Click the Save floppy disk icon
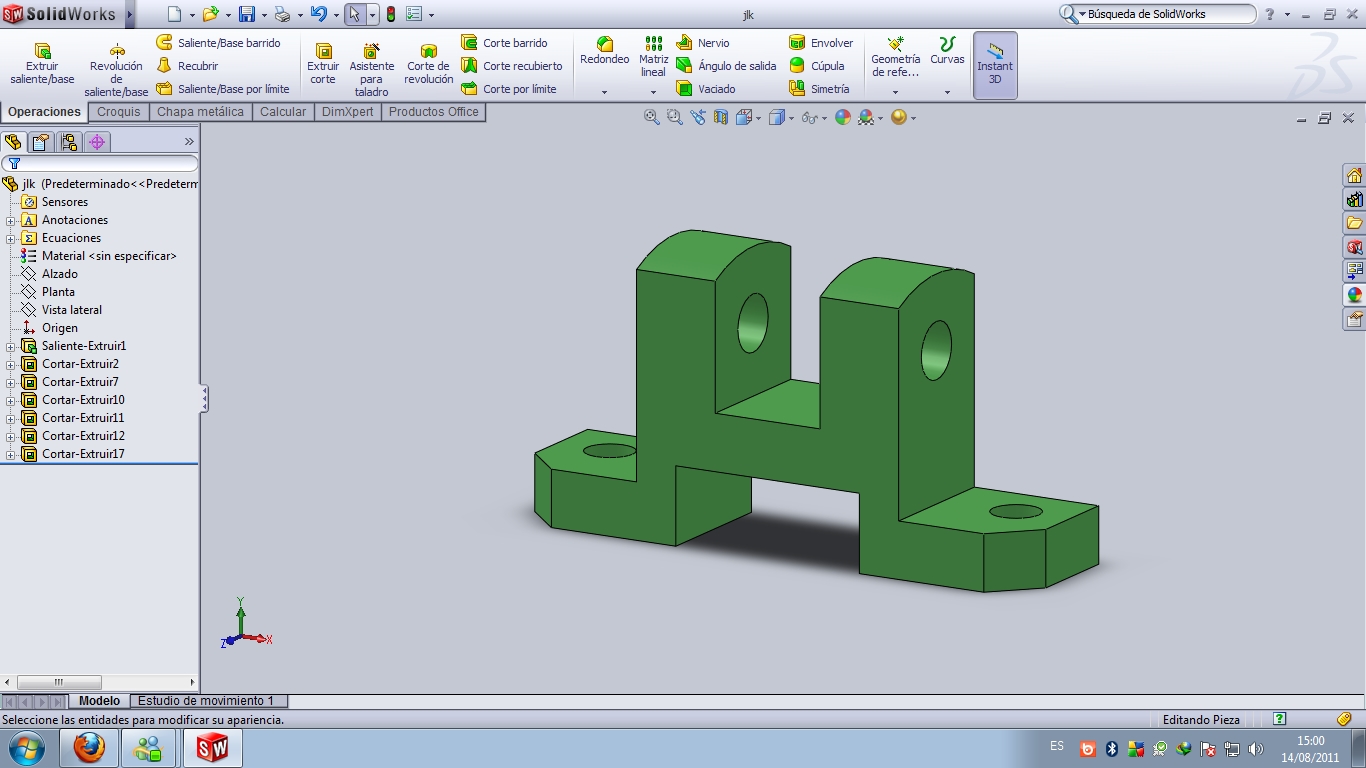 pos(247,14)
